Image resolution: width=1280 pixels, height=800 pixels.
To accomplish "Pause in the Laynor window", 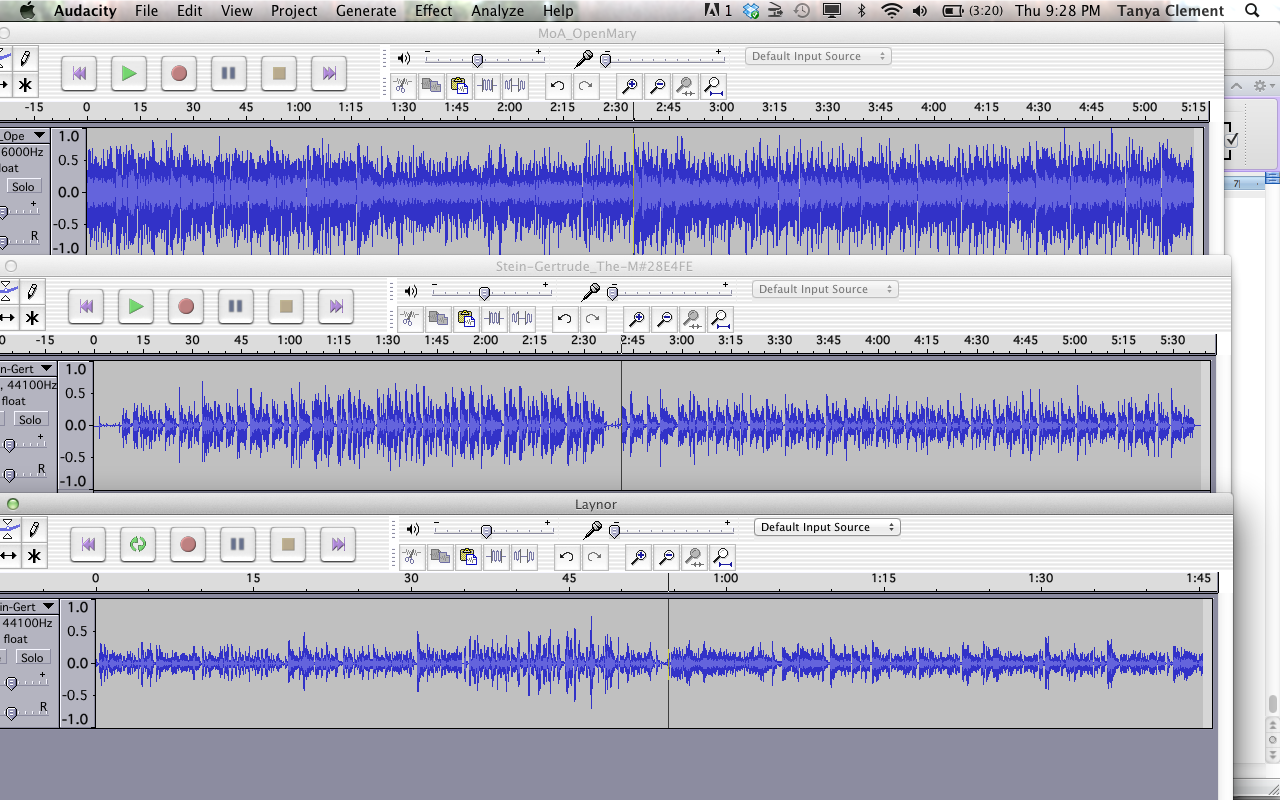I will coord(238,544).
